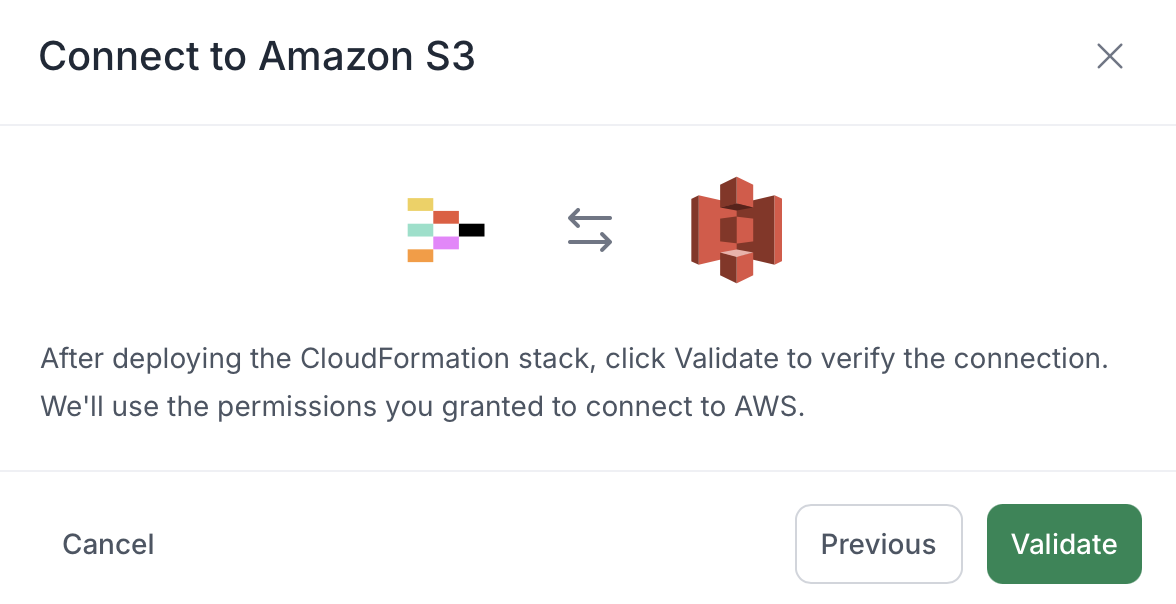
Task: Close the Connect to Amazon S3 dialog
Action: pyautogui.click(x=1109, y=56)
